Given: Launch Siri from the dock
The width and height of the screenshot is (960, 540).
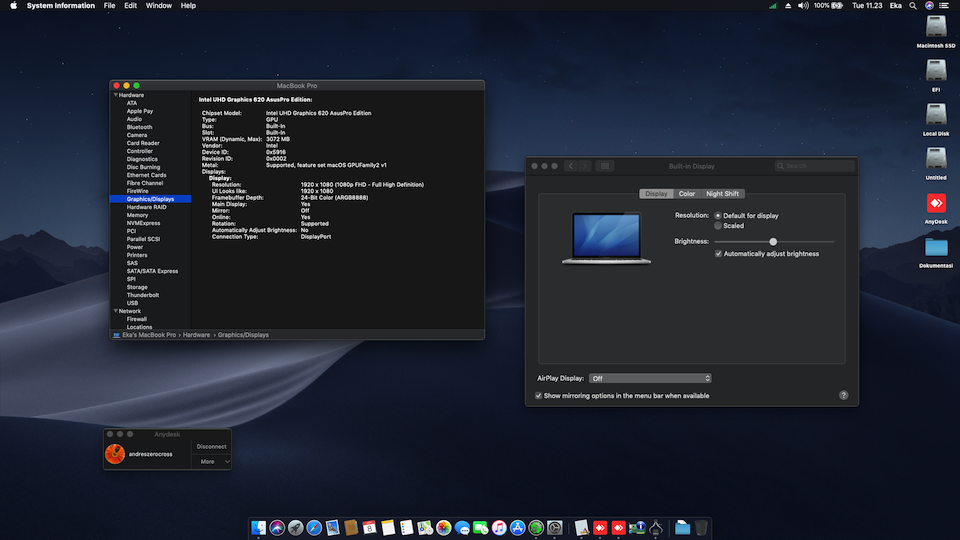Looking at the screenshot, I should click(278, 527).
